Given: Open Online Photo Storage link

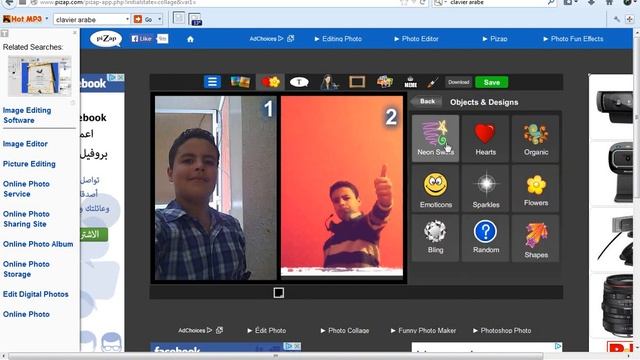Looking at the screenshot, I should (x=26, y=269).
